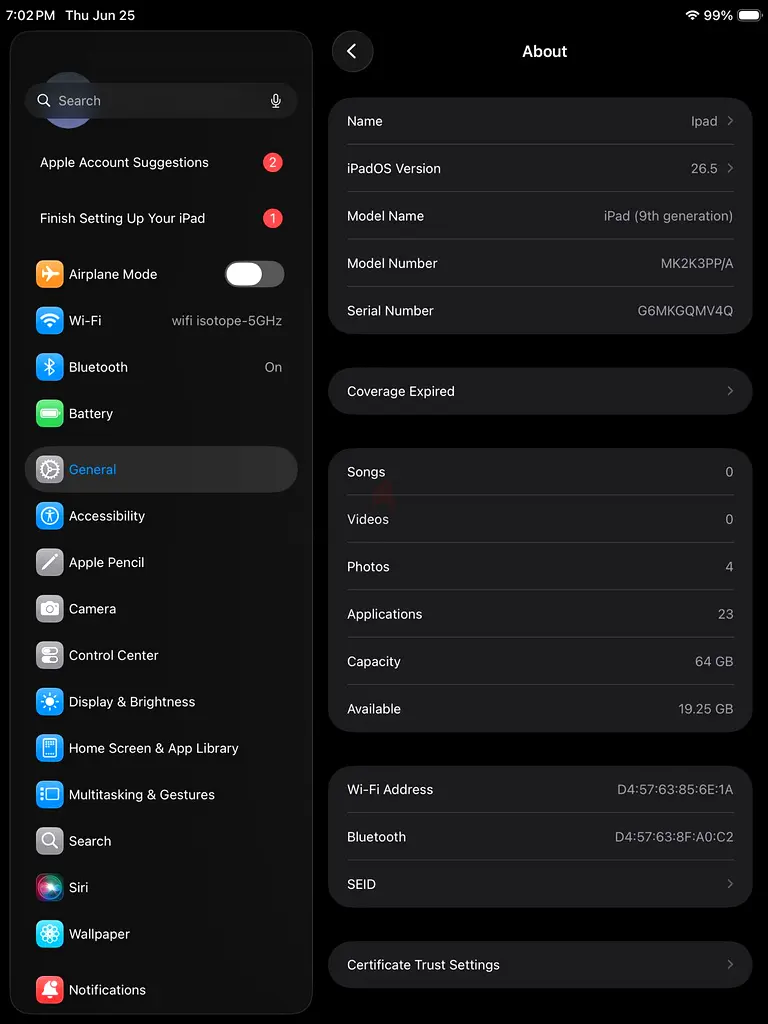Open Bluetooth via its blue icon
The height and width of the screenshot is (1024, 768).
coord(50,367)
